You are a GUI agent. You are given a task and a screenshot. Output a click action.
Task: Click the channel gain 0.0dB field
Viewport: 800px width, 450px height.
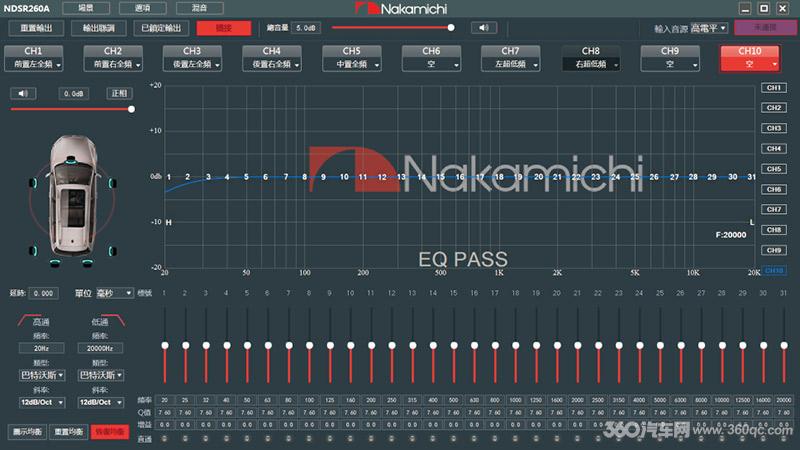coord(73,94)
